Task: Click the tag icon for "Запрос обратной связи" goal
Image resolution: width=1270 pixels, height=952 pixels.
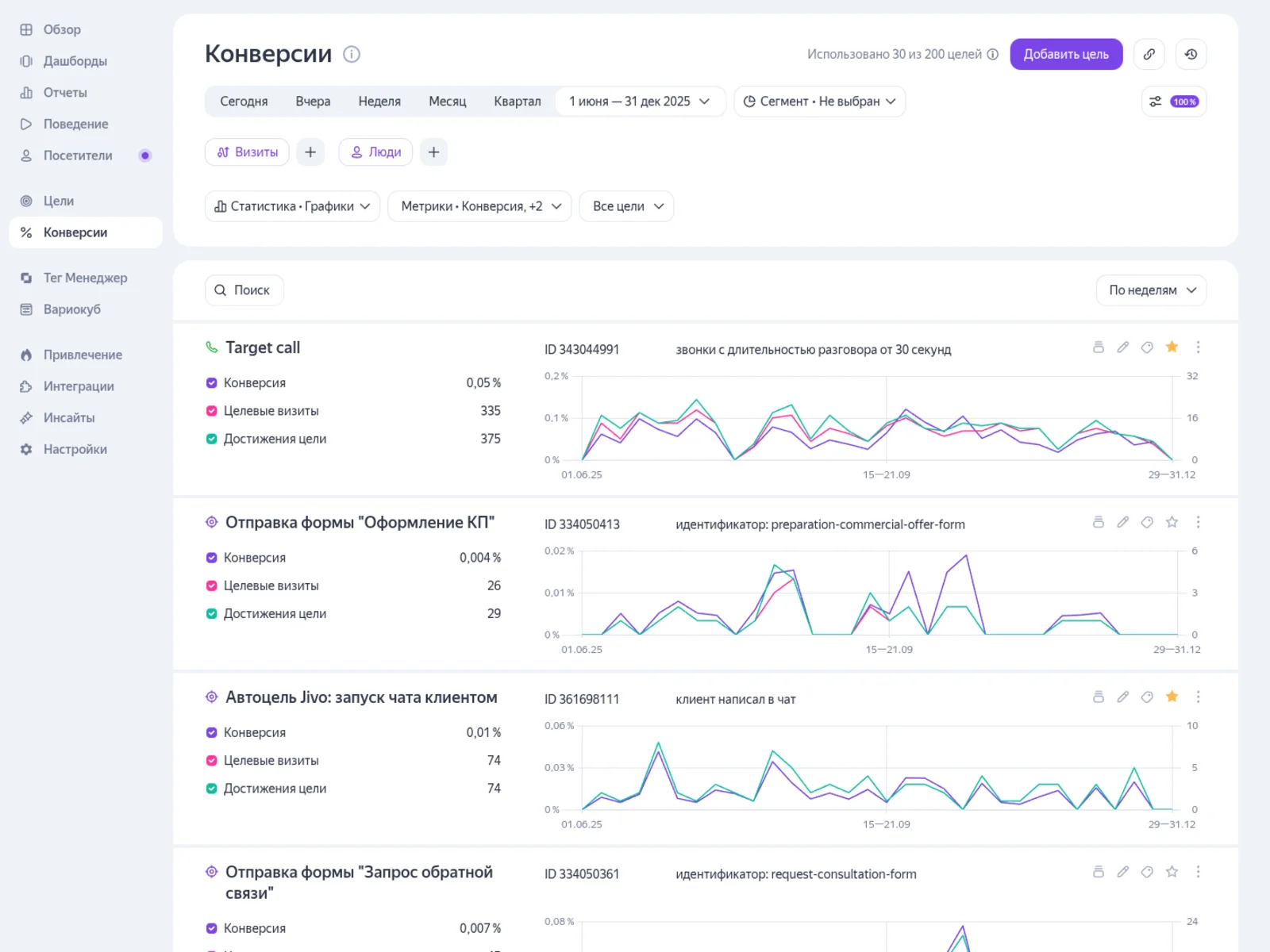Action: (x=1147, y=872)
